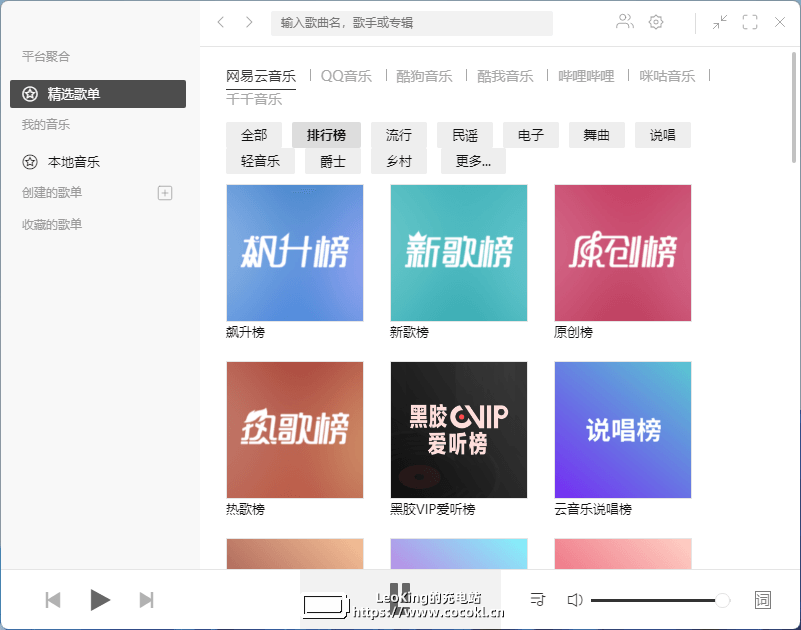Switch to 网易云音乐 tab
The height and width of the screenshot is (630, 801).
pyautogui.click(x=261, y=76)
